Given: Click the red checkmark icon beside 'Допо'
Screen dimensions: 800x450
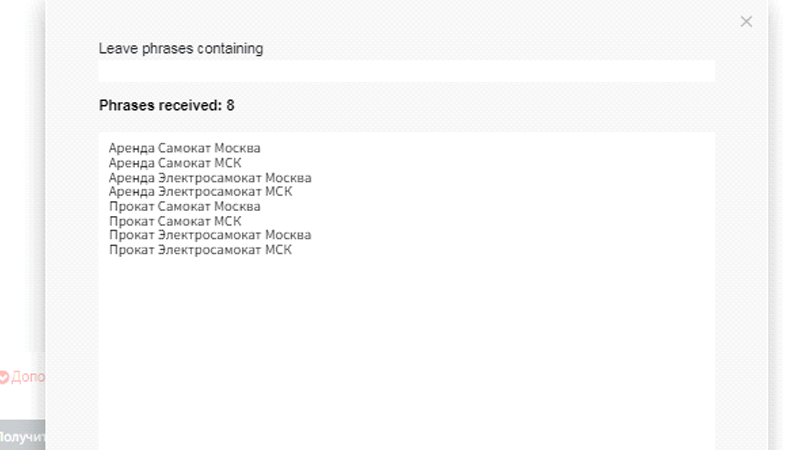Looking at the screenshot, I should (x=4, y=377).
